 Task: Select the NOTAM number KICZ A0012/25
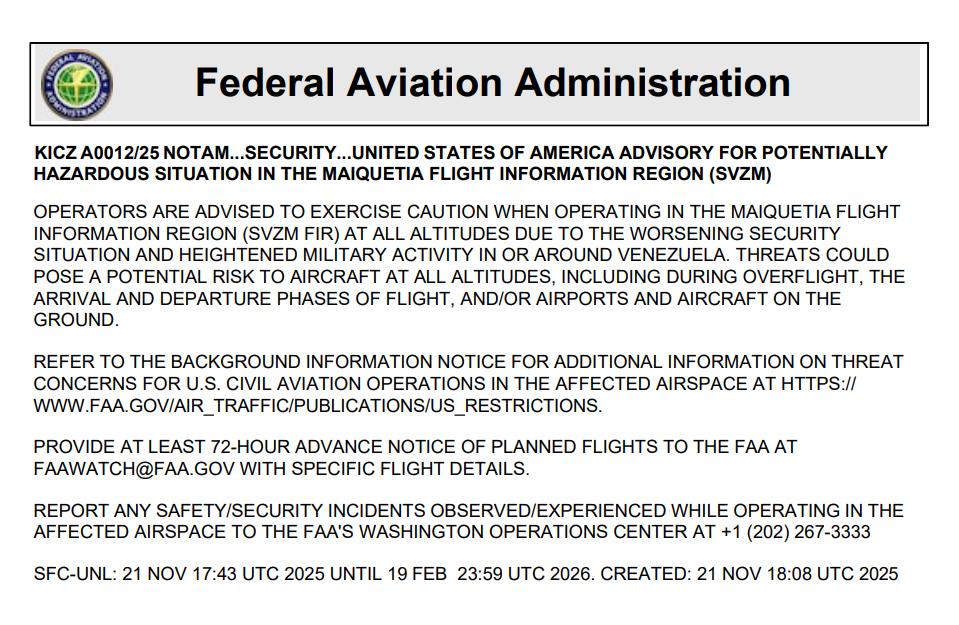click(97, 153)
